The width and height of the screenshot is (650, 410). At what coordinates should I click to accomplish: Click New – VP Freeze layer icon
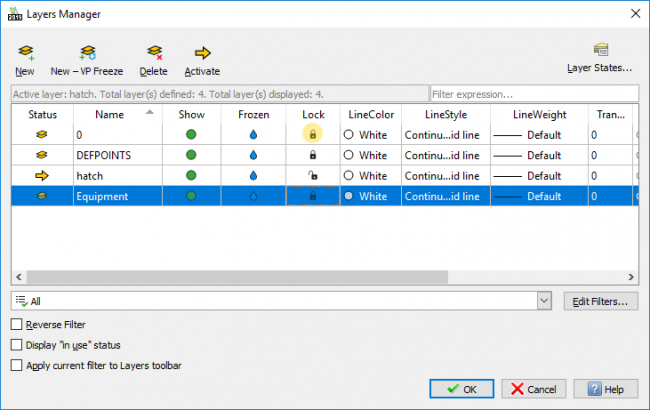pos(87,53)
